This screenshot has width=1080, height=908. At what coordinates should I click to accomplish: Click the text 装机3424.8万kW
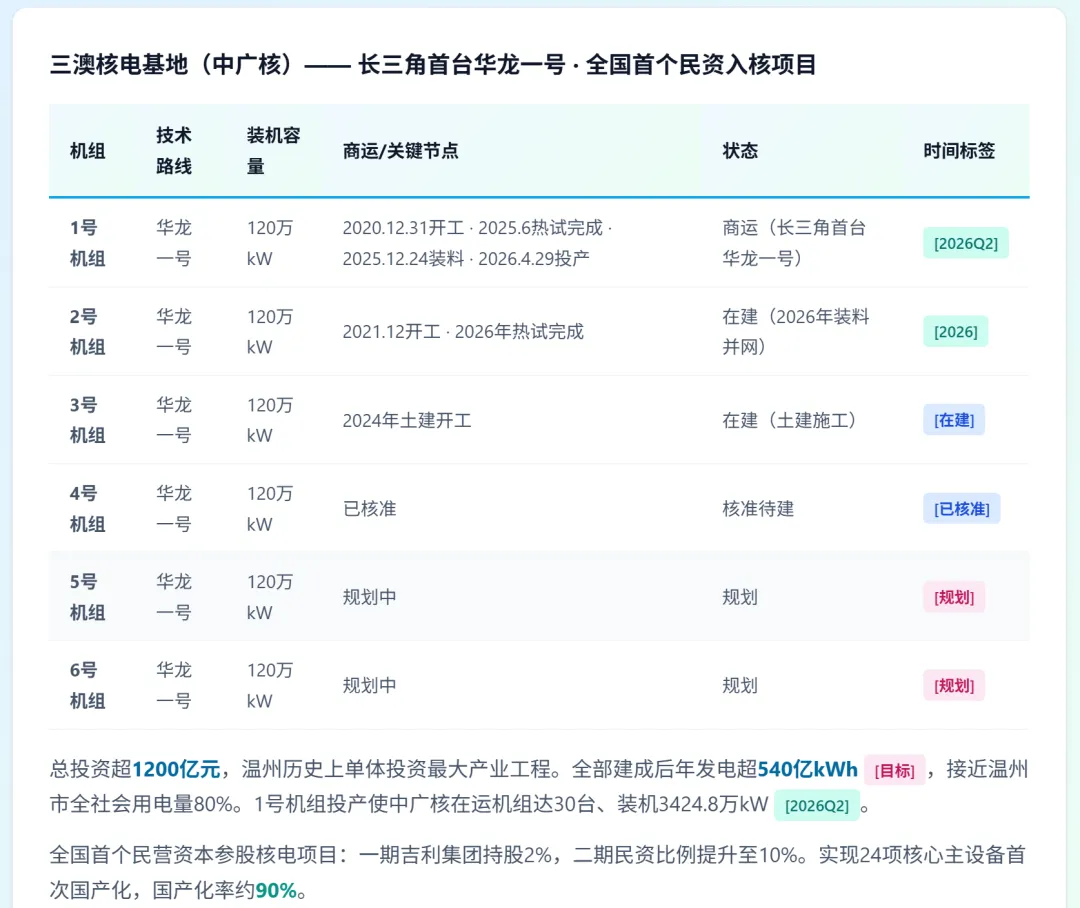click(x=692, y=804)
